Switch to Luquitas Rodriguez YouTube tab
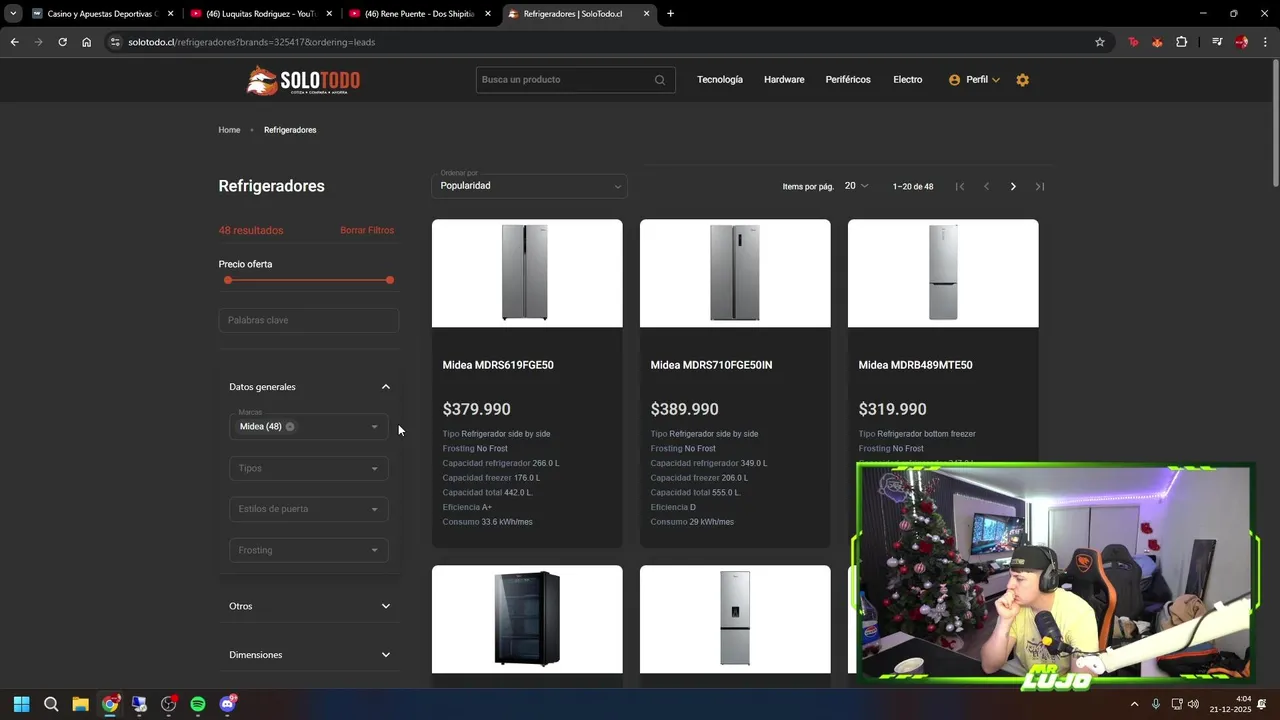Viewport: 1280px width, 720px height. pos(260,14)
